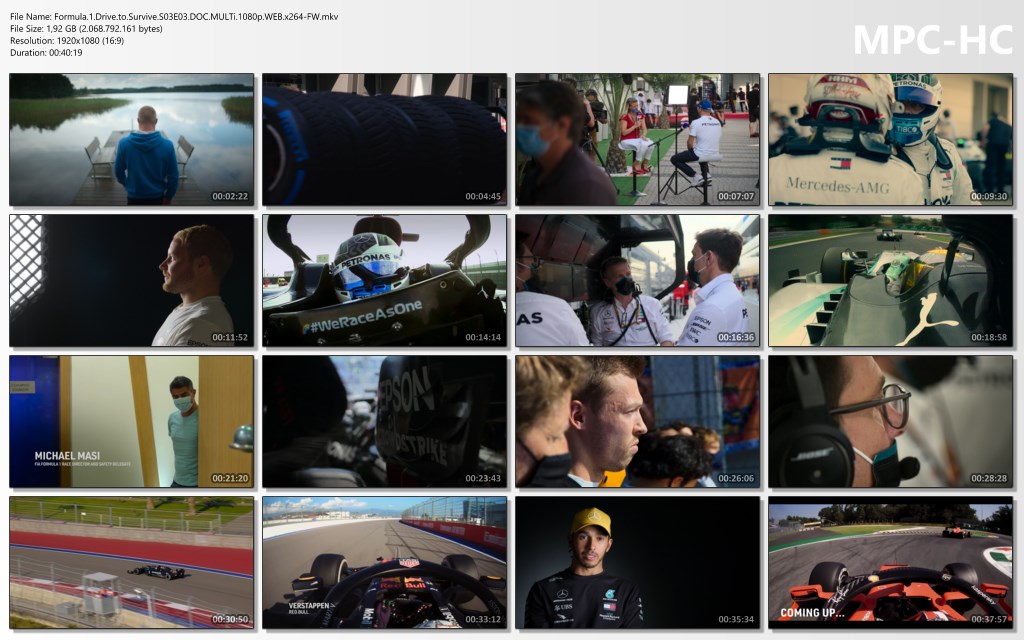
Task: Select the driver close-up thumbnail at 00:26:06
Action: pyautogui.click(x=637, y=421)
